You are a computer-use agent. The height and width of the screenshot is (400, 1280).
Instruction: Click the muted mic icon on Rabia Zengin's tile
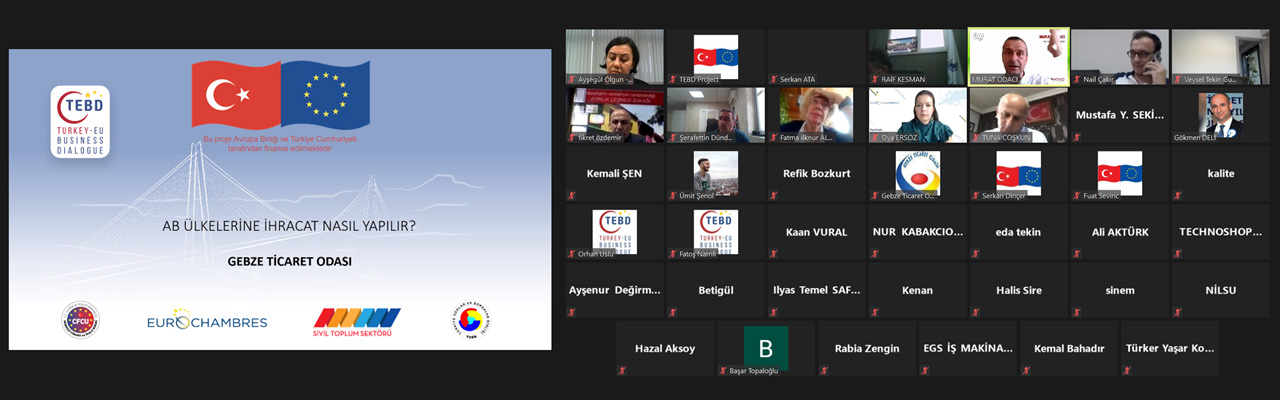[824, 371]
